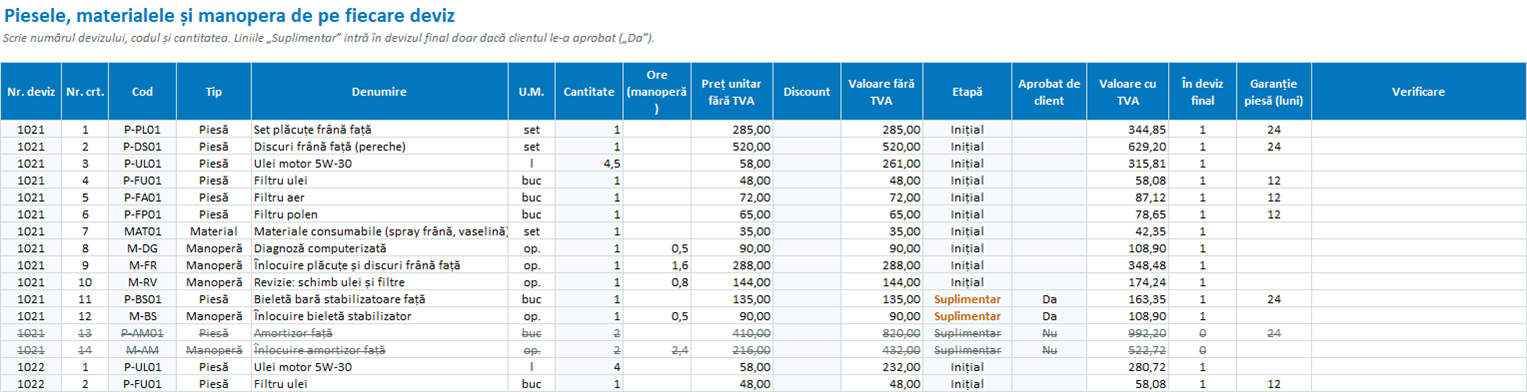Screen dimensions: 1527x392
Task: Click the code cell 'P-FP01'
Action: coord(143,214)
